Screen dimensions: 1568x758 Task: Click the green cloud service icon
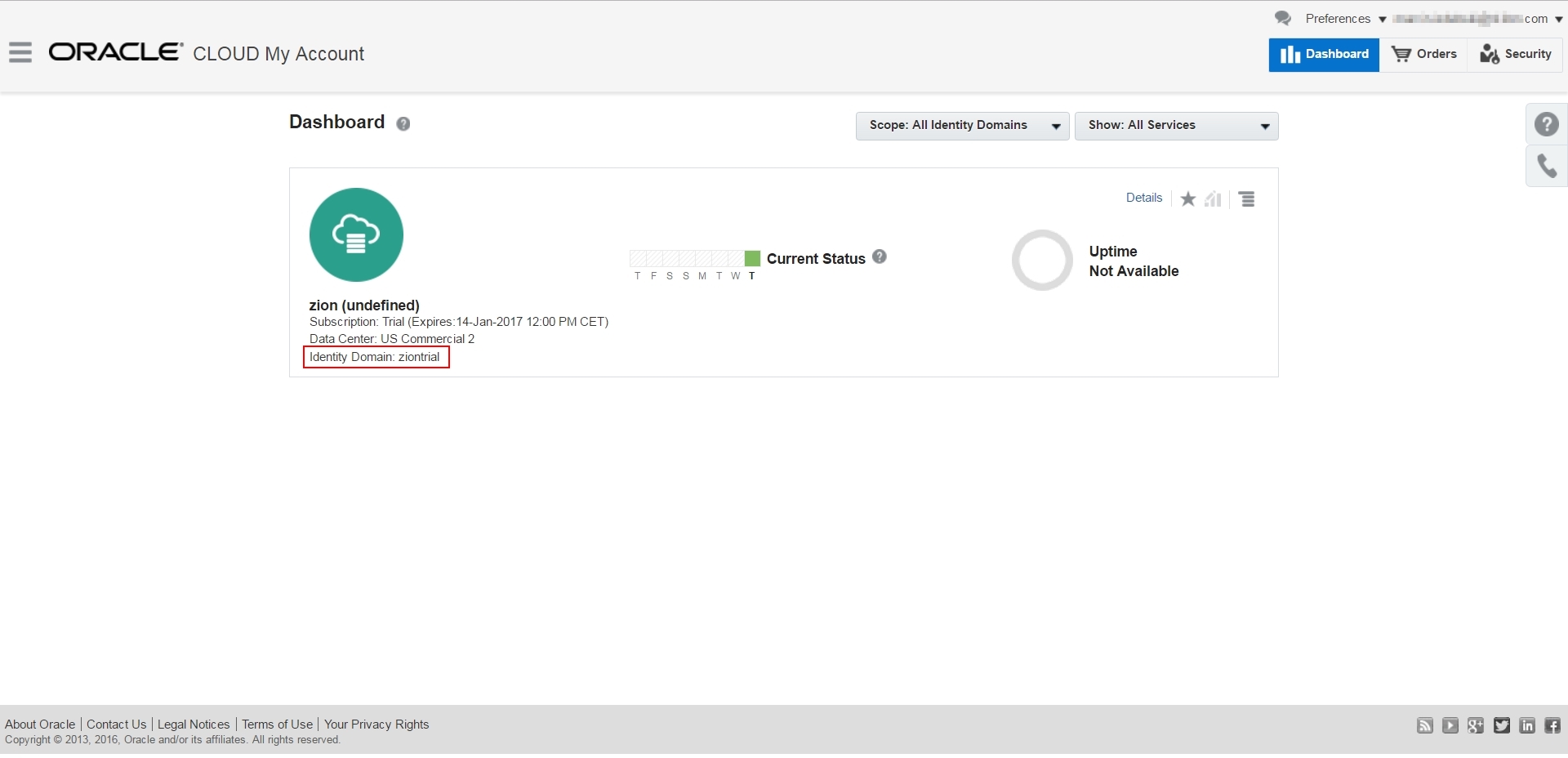356,234
